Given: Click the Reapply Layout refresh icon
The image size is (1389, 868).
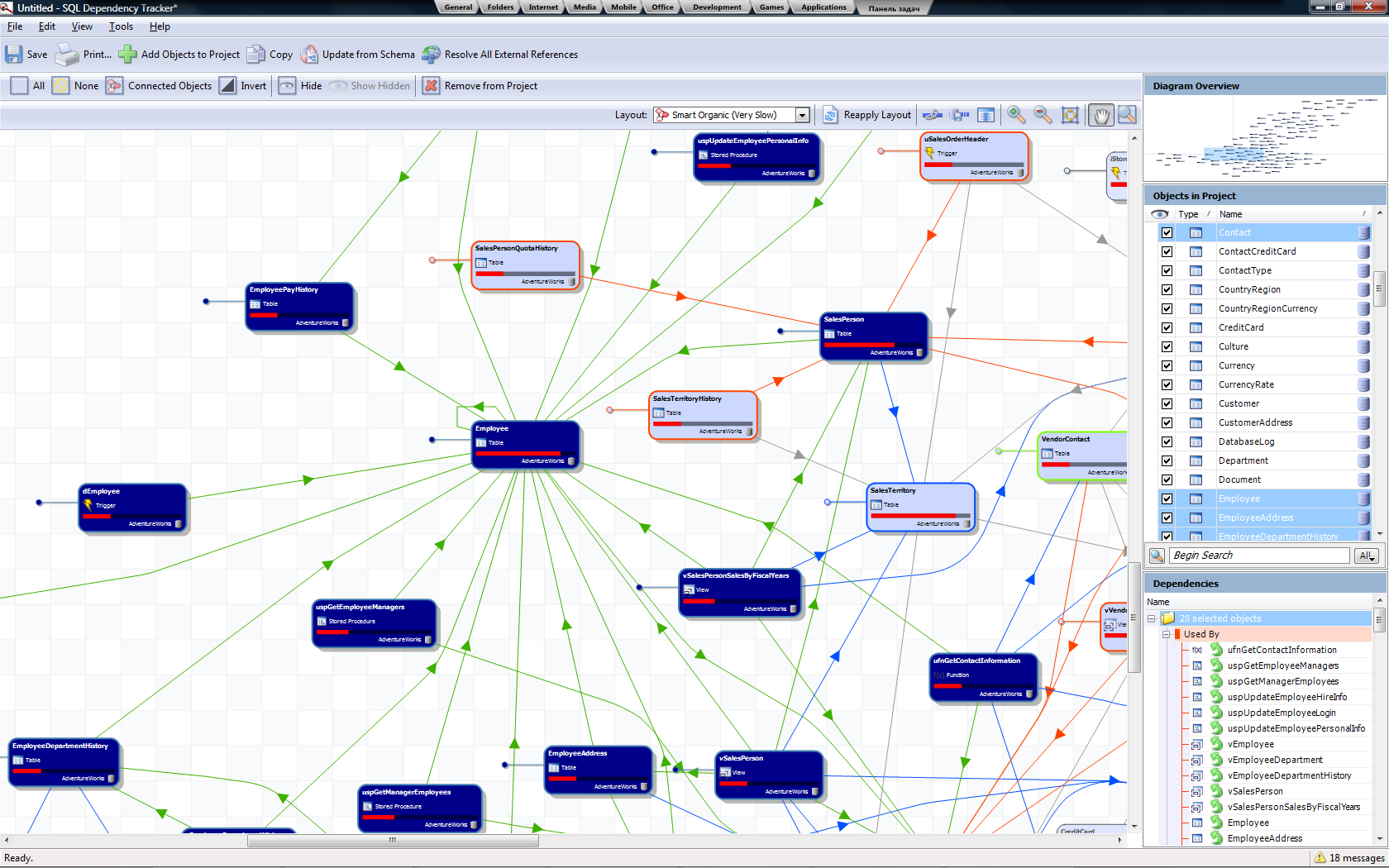Looking at the screenshot, I should [830, 115].
